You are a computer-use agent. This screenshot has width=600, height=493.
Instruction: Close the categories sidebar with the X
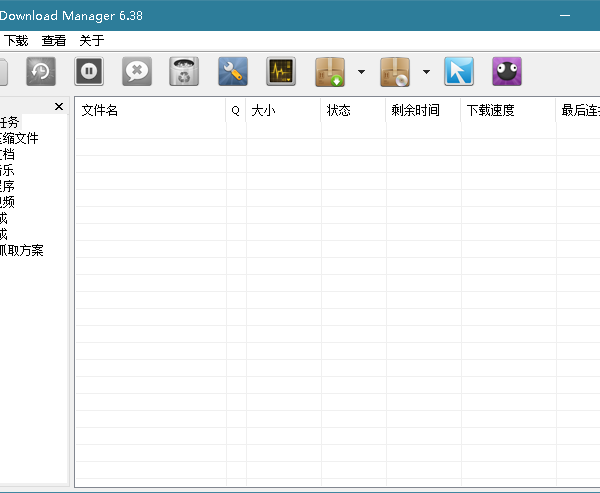58,107
